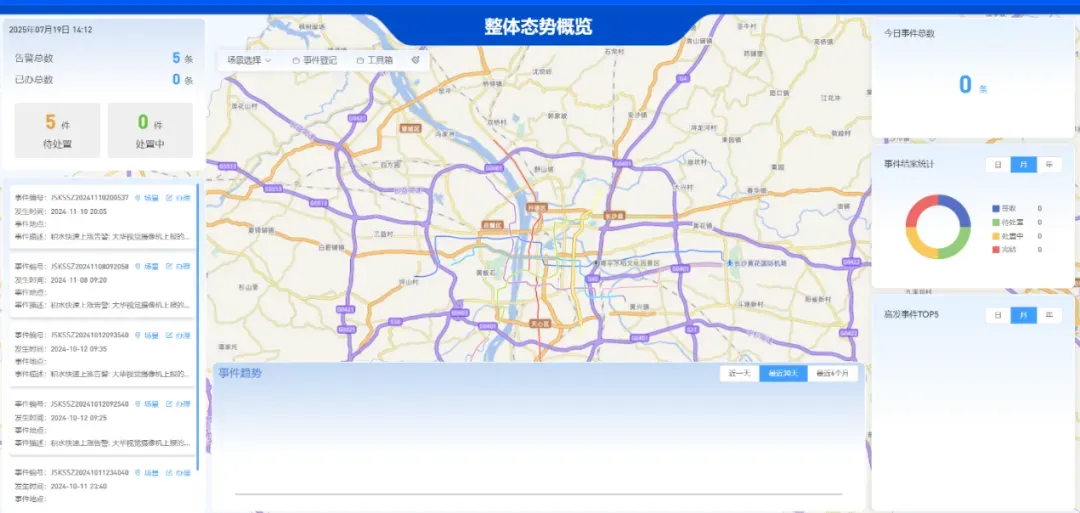
Task: Select 月 tab in 高发事件TOP5 panel
Action: tap(1024, 315)
